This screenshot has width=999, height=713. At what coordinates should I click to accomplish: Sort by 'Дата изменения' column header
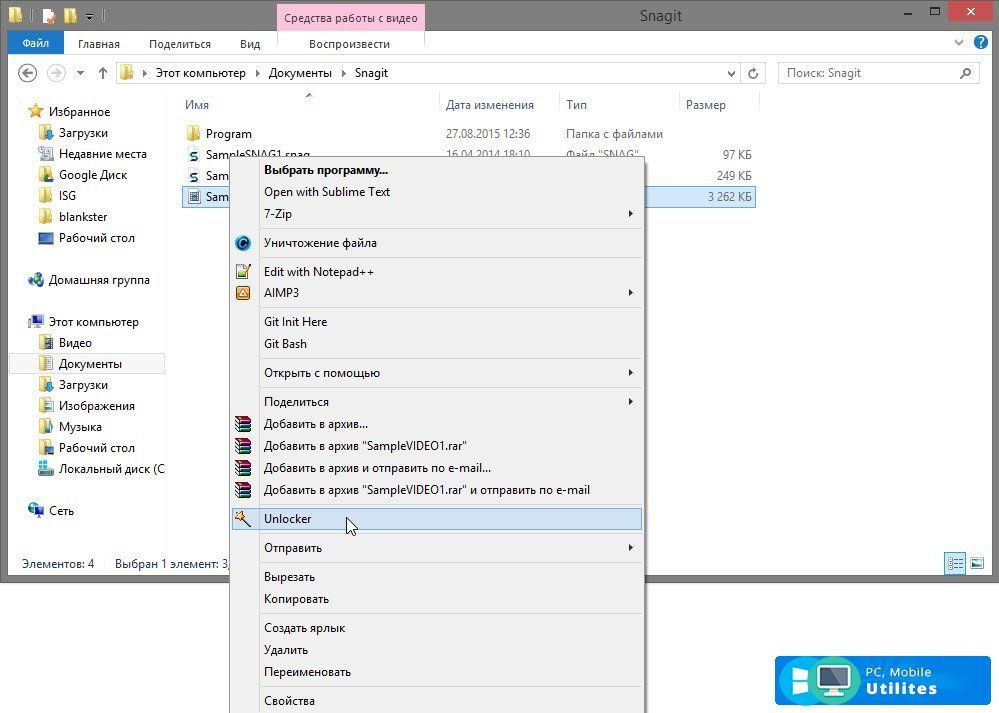click(489, 104)
